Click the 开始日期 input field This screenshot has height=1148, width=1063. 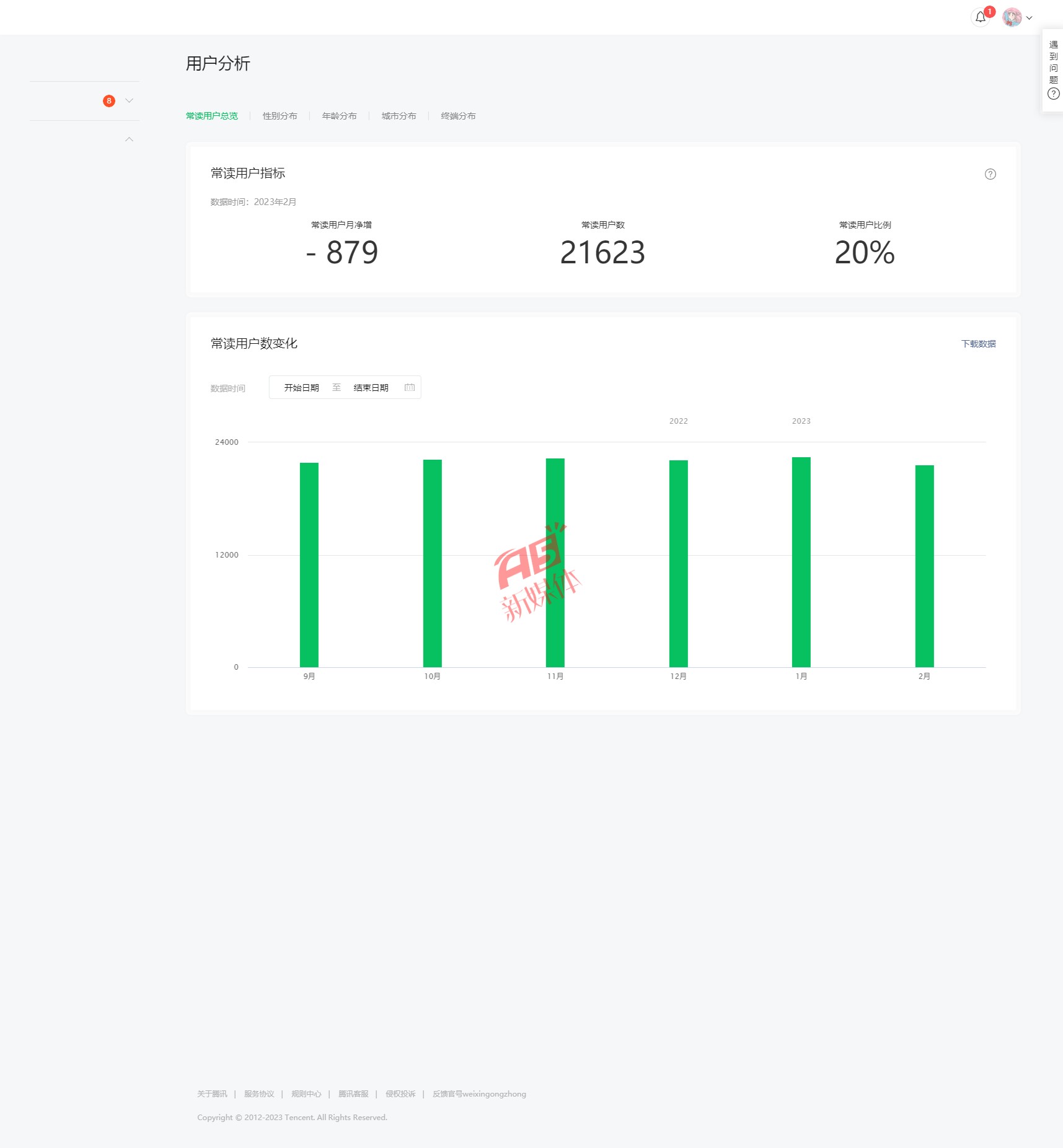[301, 388]
